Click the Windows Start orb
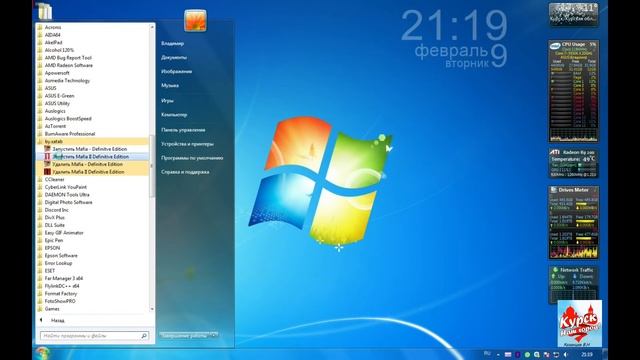This screenshot has height=360, width=640. point(43,353)
